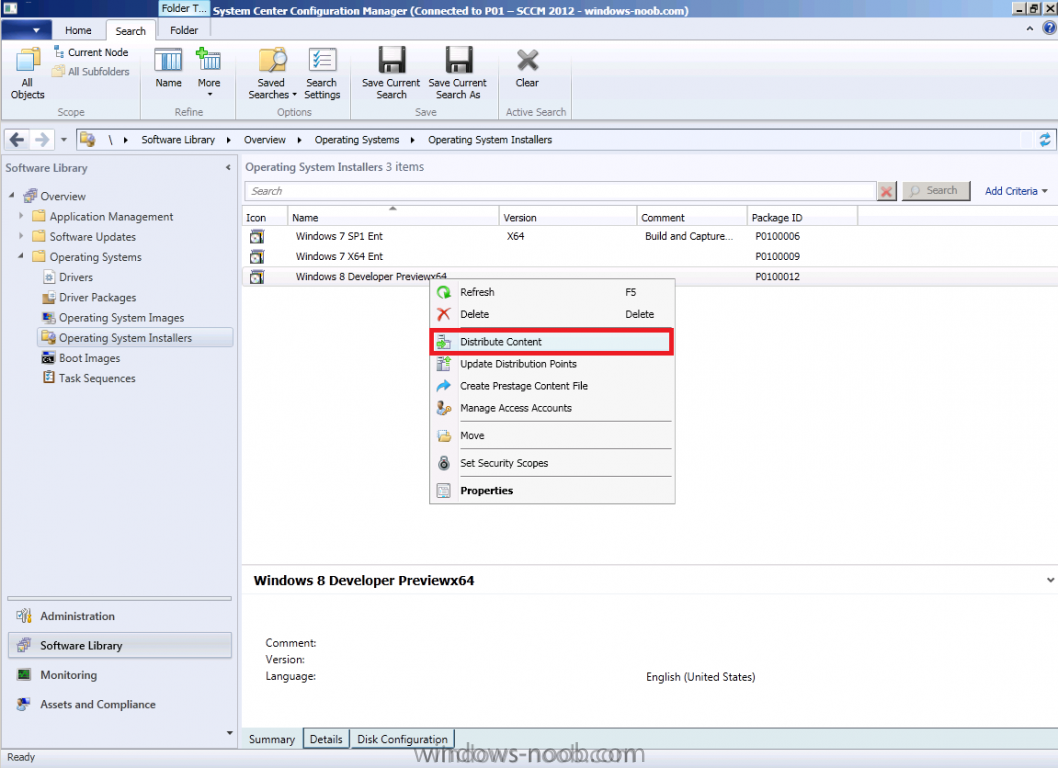Viewport: 1058px width, 768px height.
Task: Click the Windows 7 SP1 Ent installer icon
Action: click(257, 236)
